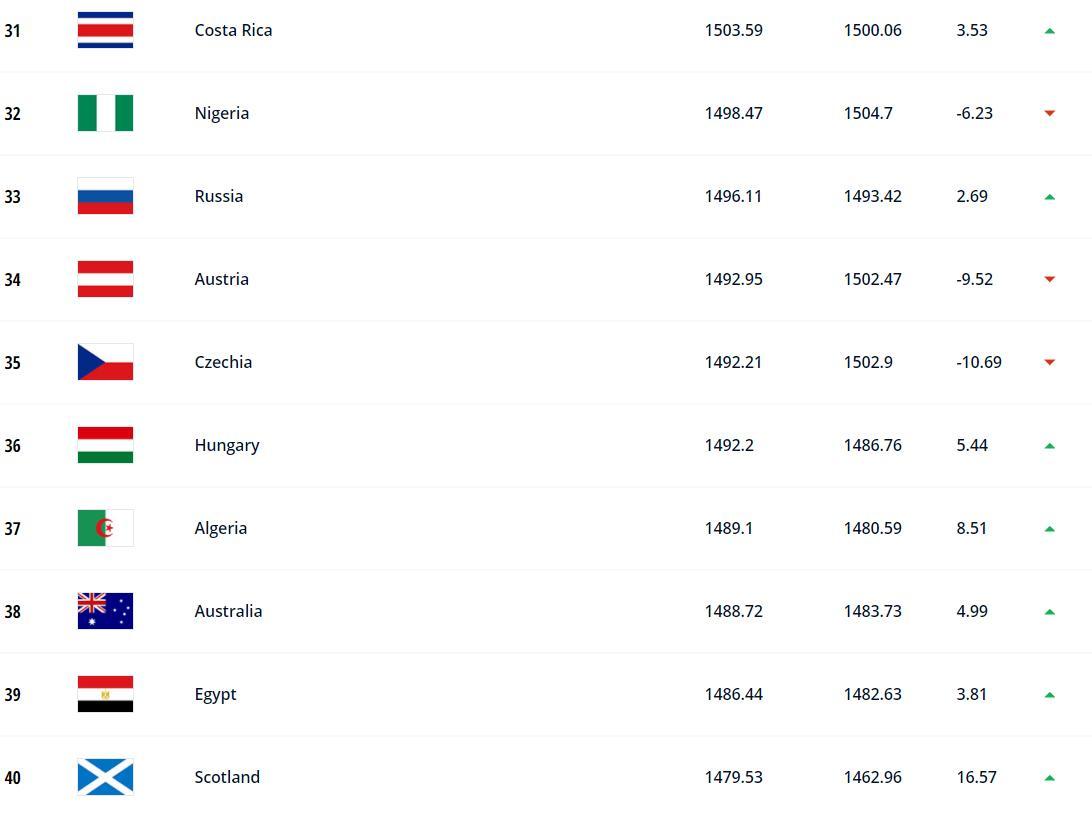Click the Nigeria flag icon
Screen dimensions: 1092x814
pyautogui.click(x=105, y=113)
